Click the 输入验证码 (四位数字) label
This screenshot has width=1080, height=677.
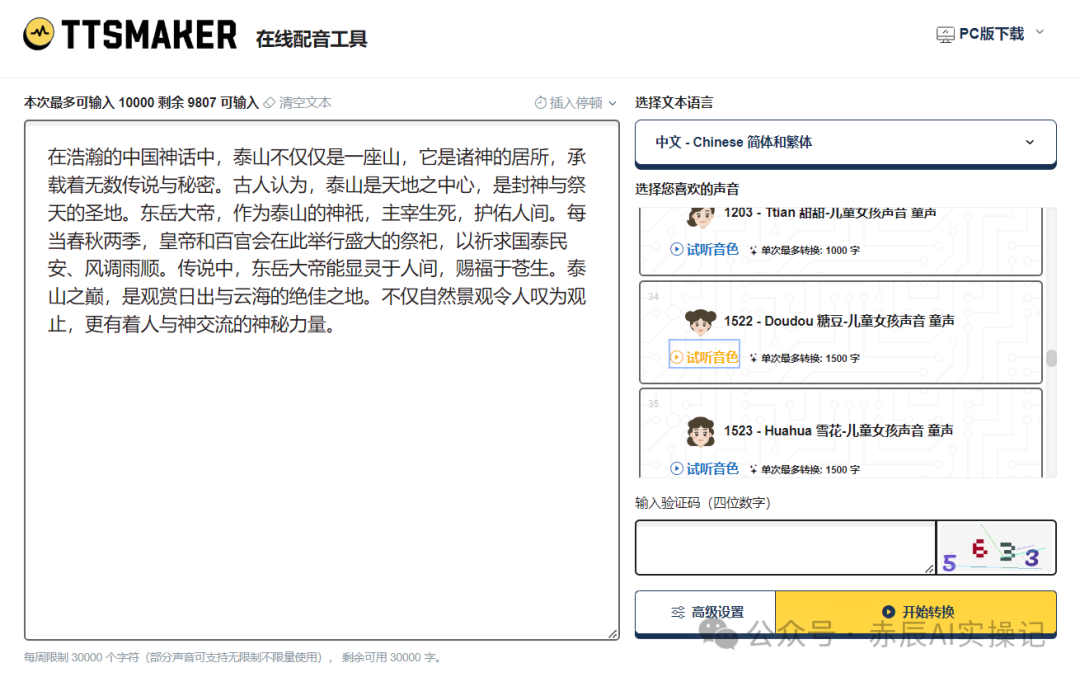(x=703, y=503)
